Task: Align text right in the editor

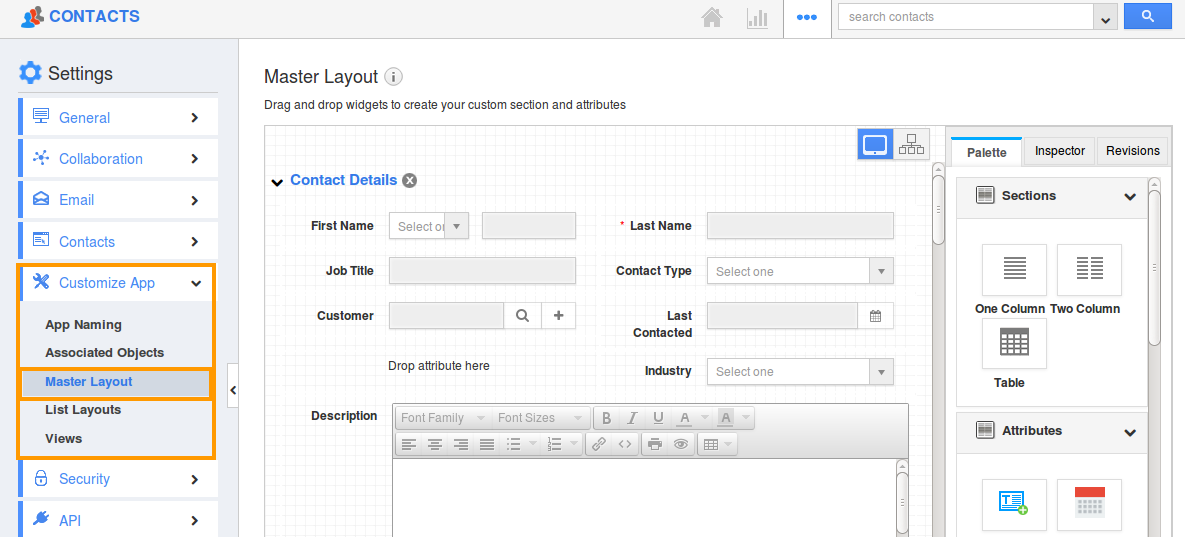Action: click(461, 445)
